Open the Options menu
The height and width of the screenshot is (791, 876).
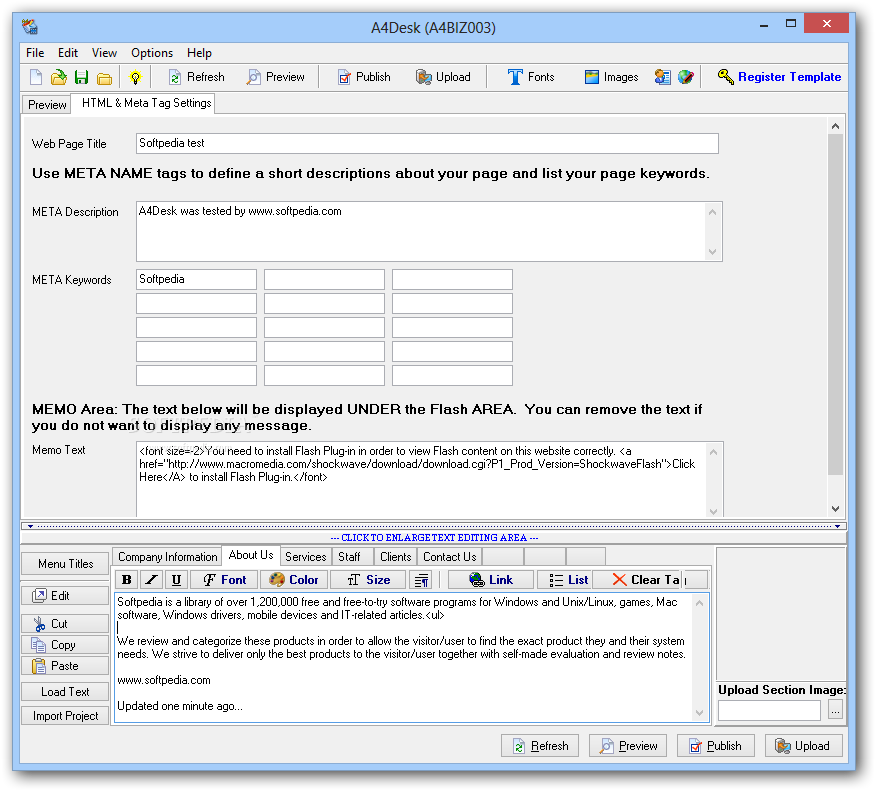[152, 53]
